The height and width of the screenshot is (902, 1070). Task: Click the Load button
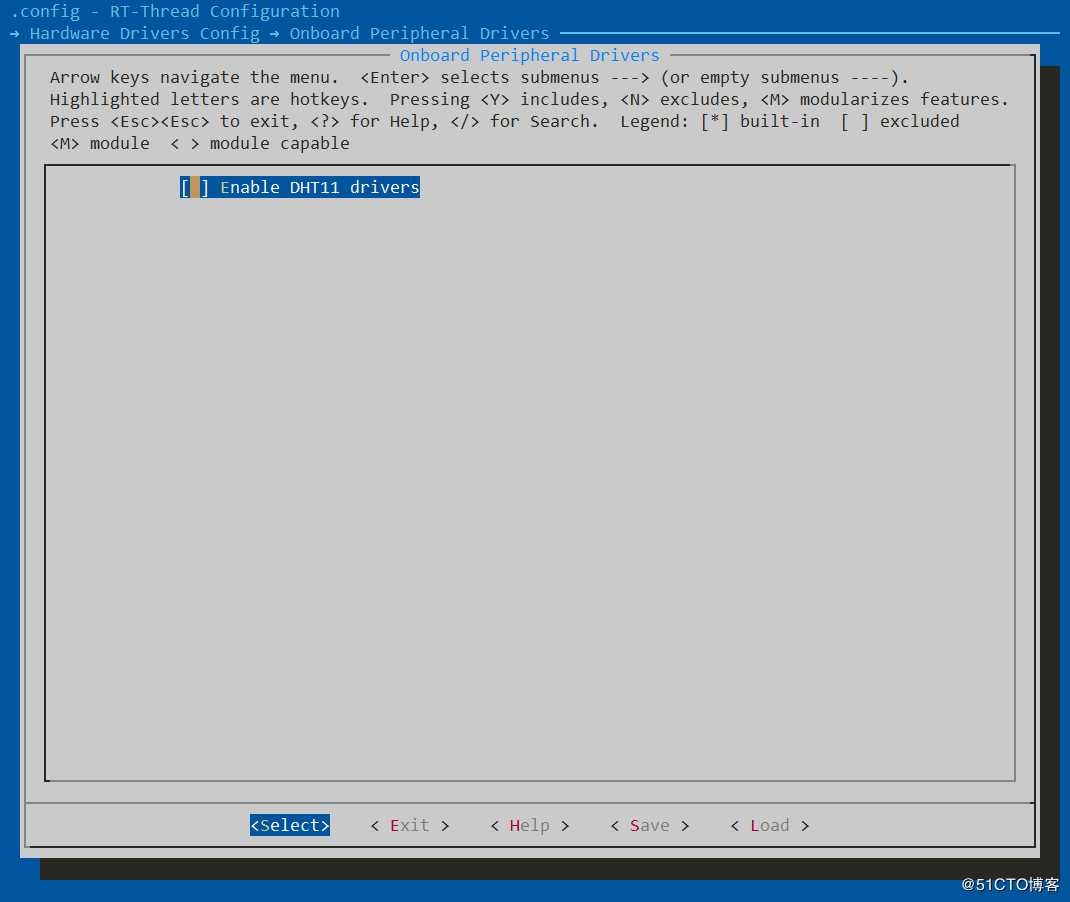click(770, 825)
